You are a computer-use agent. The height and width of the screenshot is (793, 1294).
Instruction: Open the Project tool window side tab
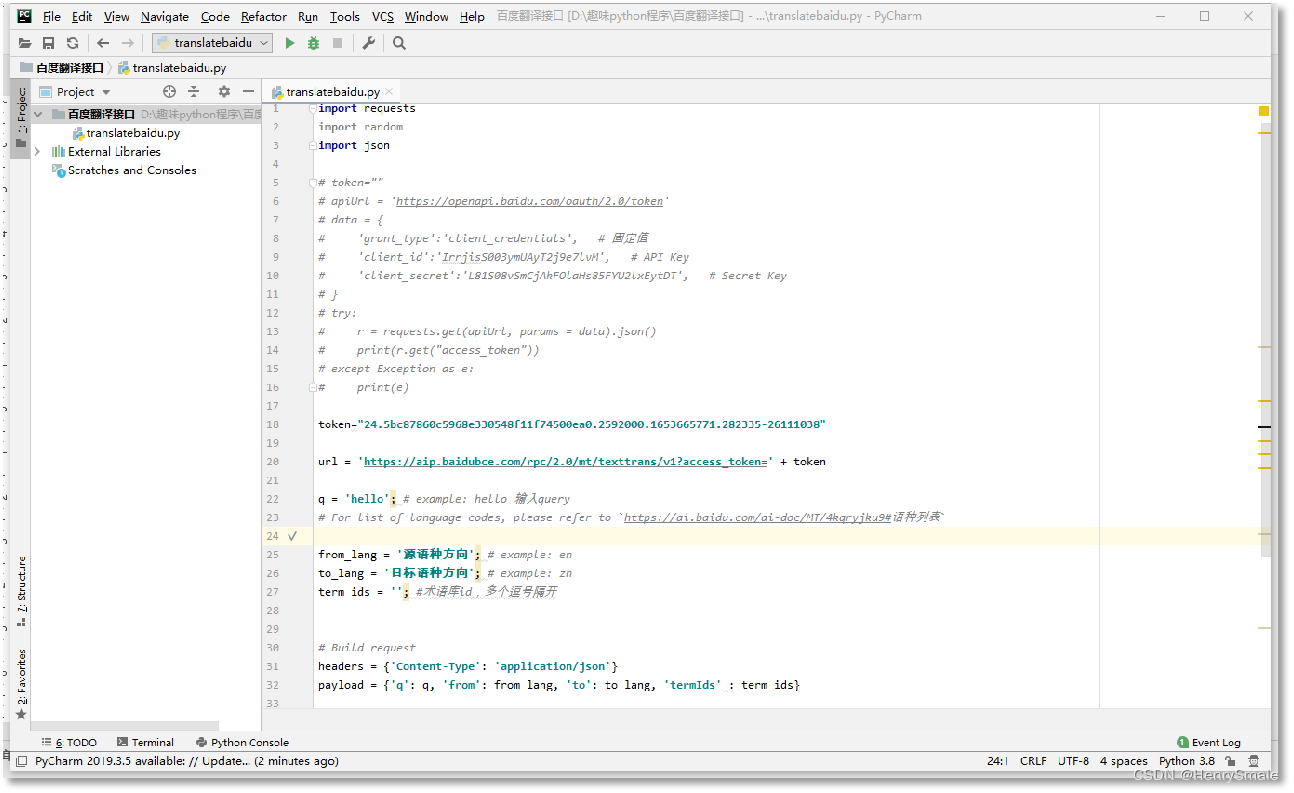pyautogui.click(x=21, y=117)
